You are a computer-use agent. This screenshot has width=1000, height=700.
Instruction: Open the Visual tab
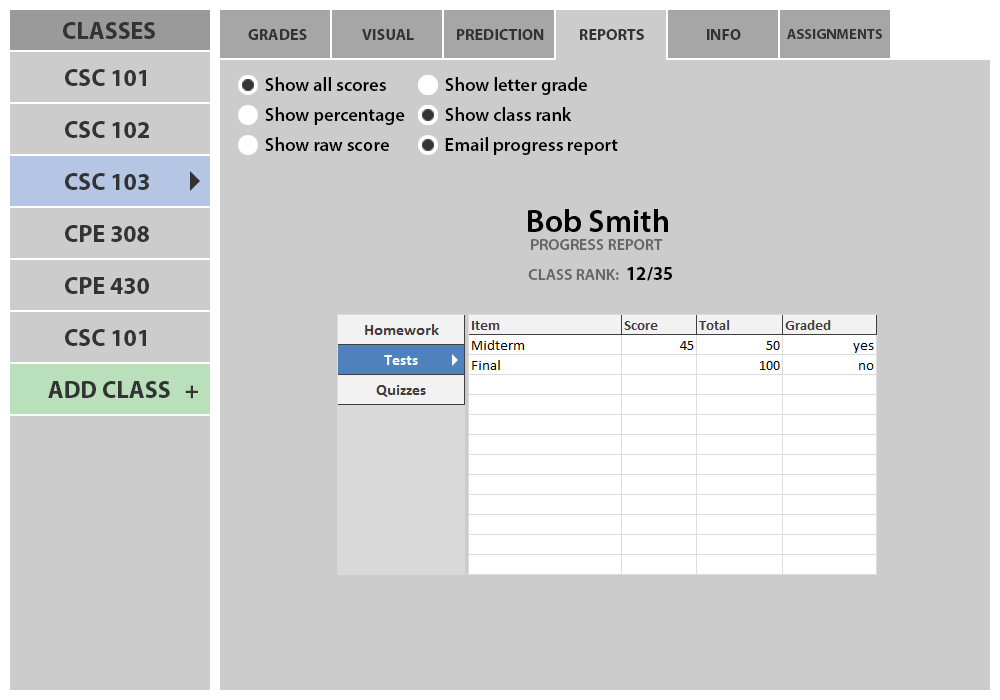click(387, 35)
